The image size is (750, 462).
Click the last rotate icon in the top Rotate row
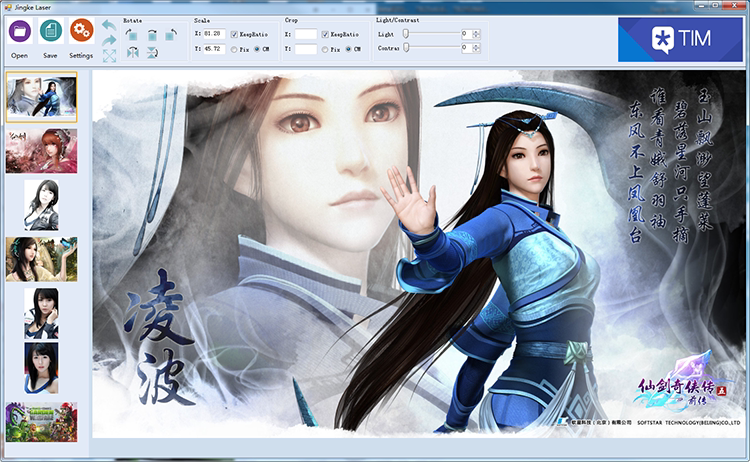171,34
